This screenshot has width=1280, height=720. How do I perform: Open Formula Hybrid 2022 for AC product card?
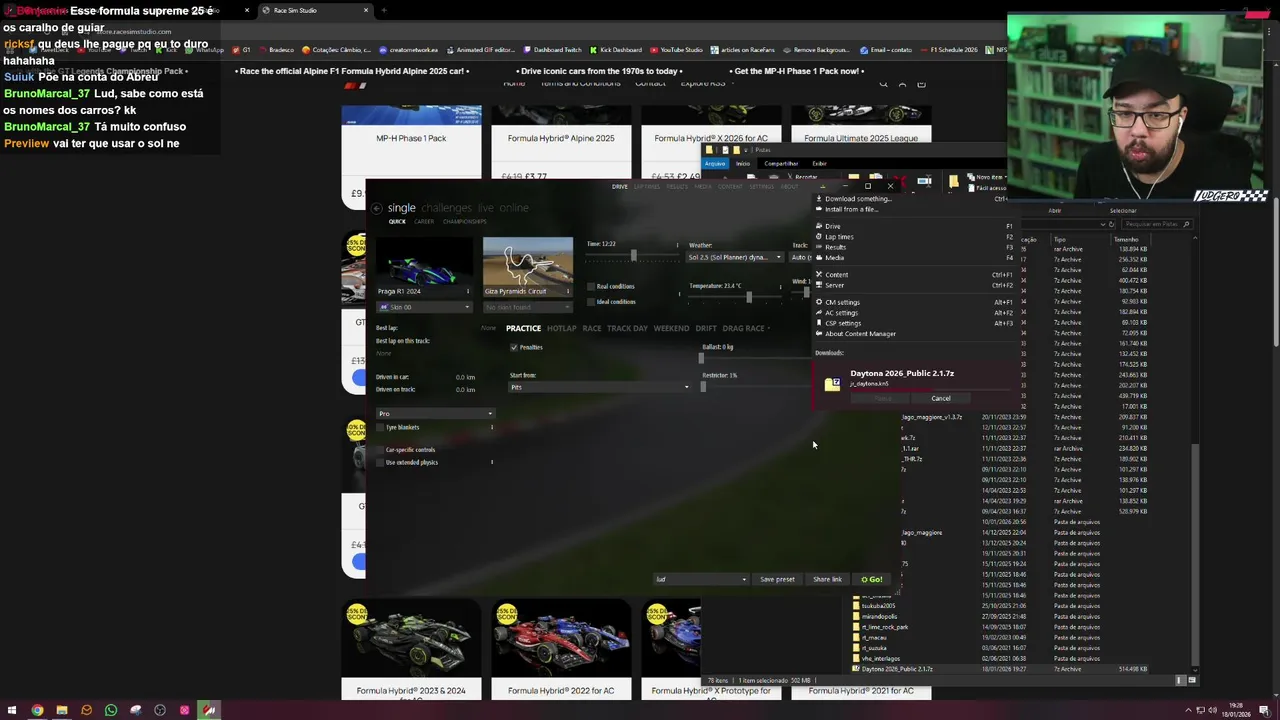561,649
